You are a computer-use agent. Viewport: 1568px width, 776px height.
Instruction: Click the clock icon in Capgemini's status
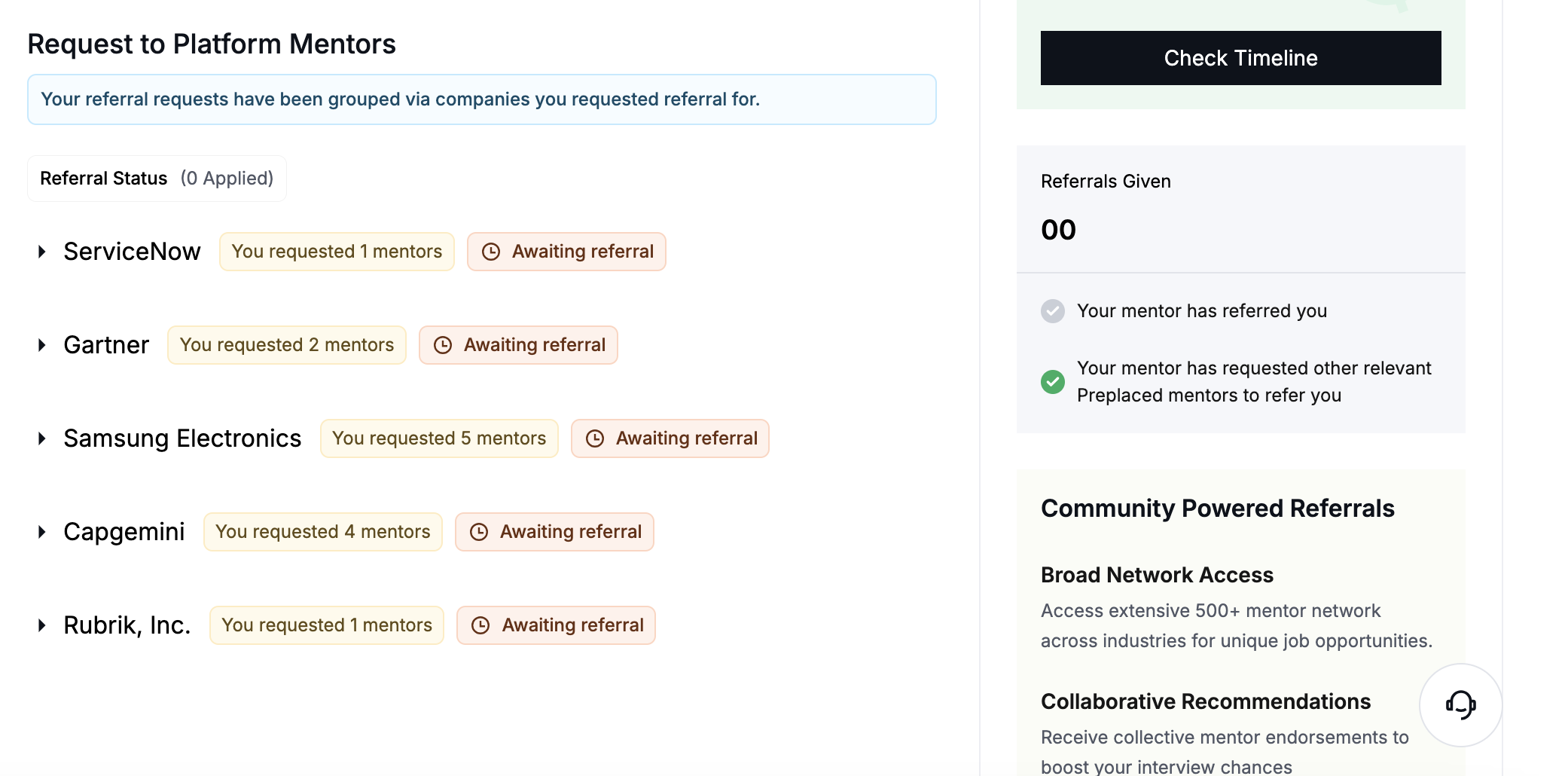[x=479, y=532]
